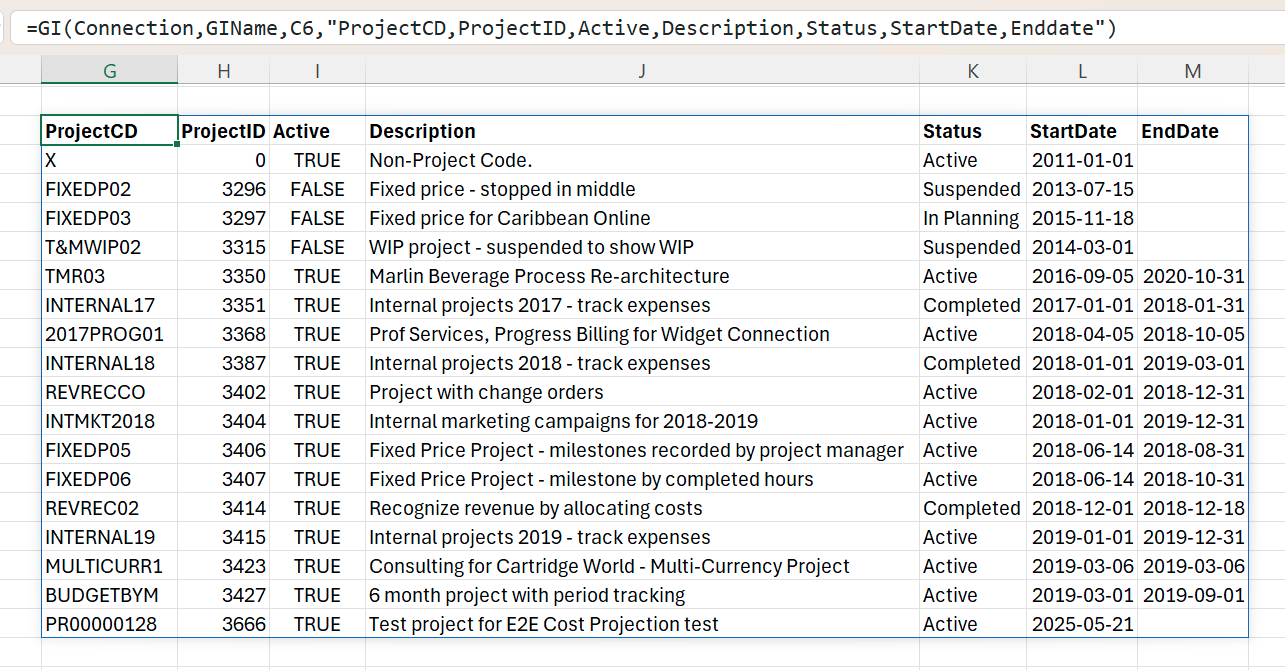Click the cell containing REVREC02
This screenshot has width=1285, height=670.
pyautogui.click(x=110, y=508)
